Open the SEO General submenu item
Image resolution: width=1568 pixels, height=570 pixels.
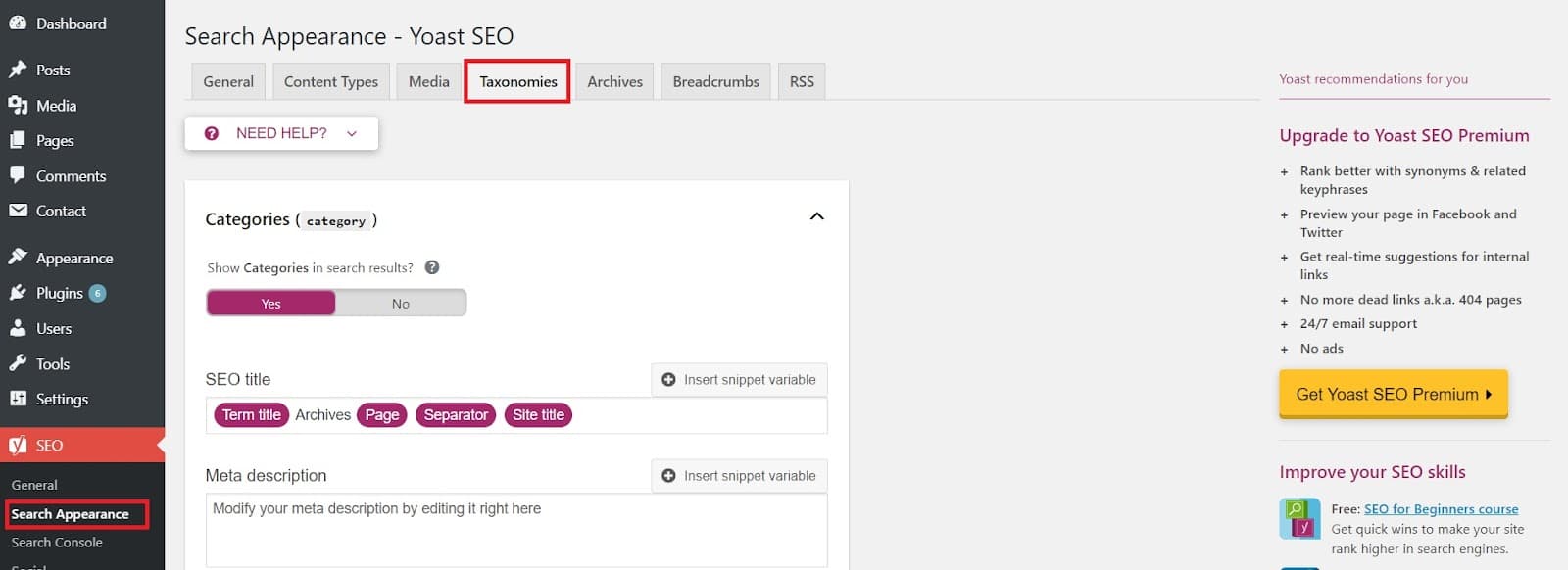click(x=34, y=485)
